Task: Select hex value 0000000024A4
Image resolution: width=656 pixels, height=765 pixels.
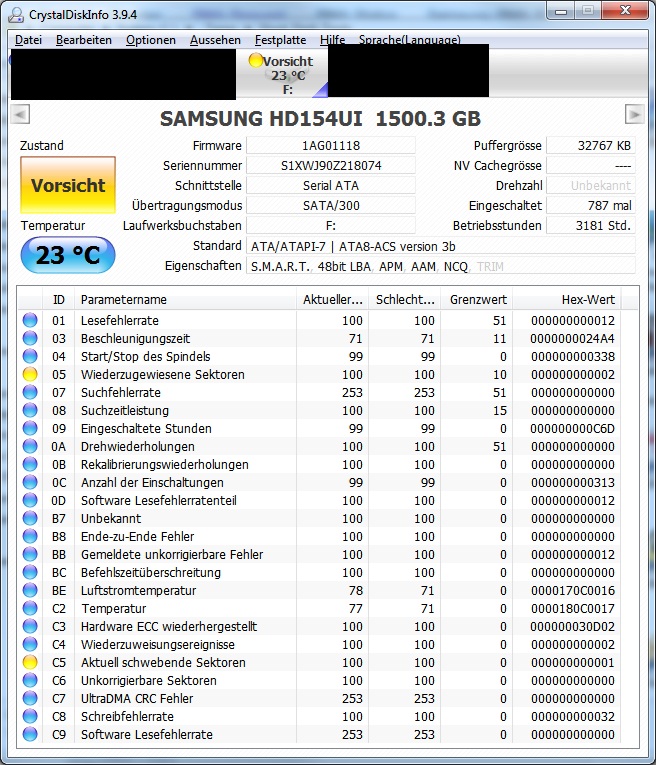Action: click(x=573, y=339)
